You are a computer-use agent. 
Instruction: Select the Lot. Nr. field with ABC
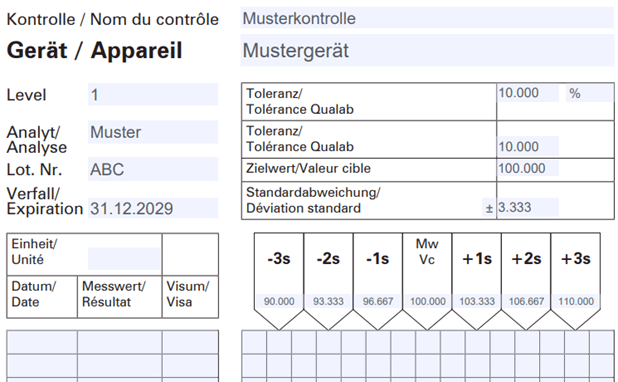[x=153, y=169]
